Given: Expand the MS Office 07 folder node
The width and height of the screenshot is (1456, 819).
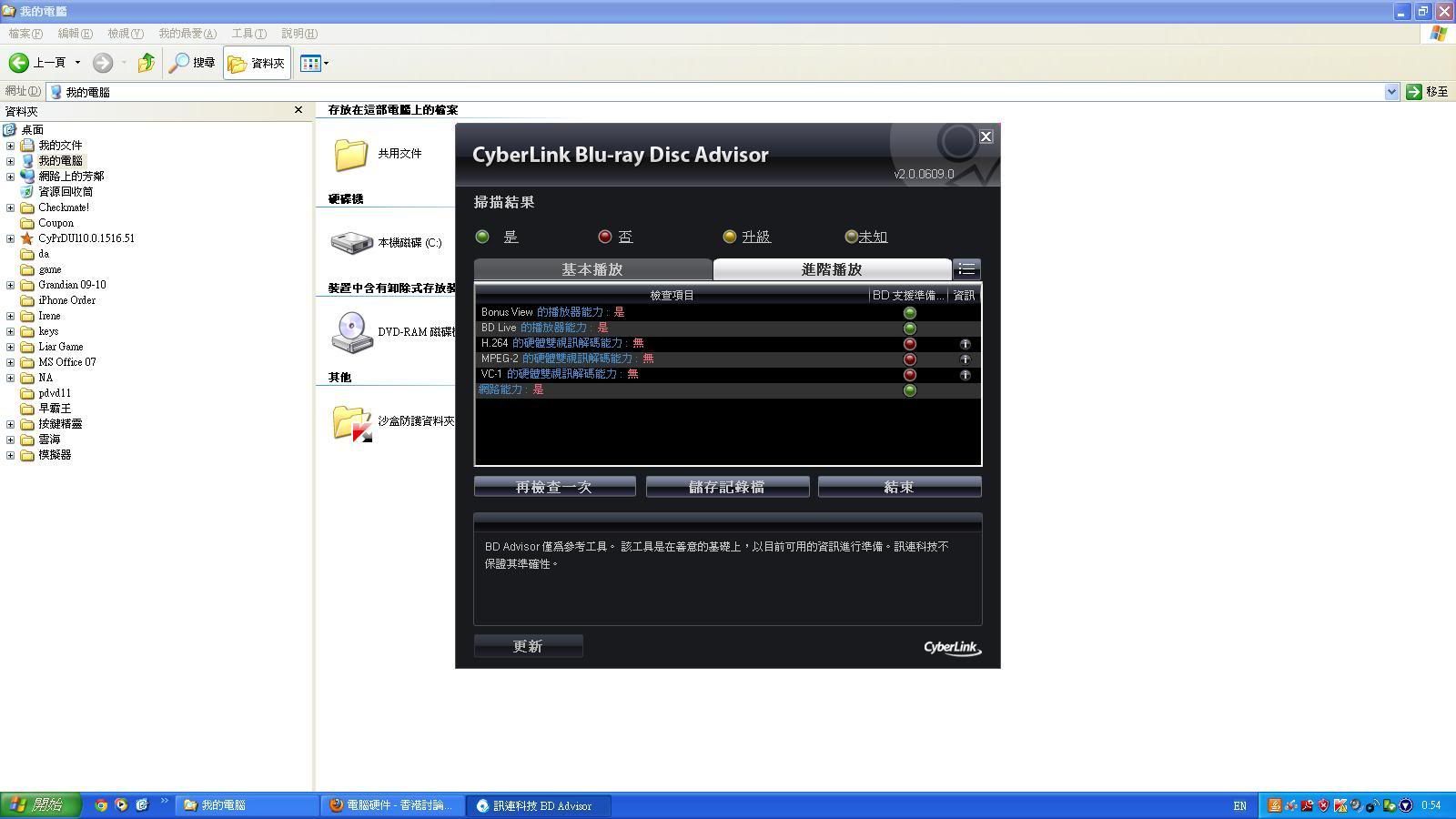Looking at the screenshot, I should [x=10, y=362].
